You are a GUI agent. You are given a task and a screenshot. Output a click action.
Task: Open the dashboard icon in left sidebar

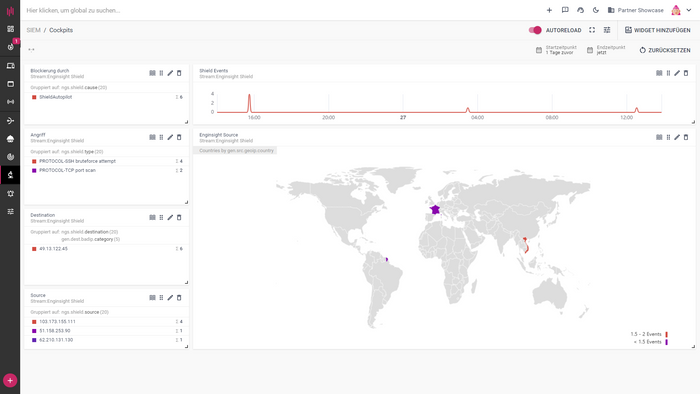[x=10, y=29]
